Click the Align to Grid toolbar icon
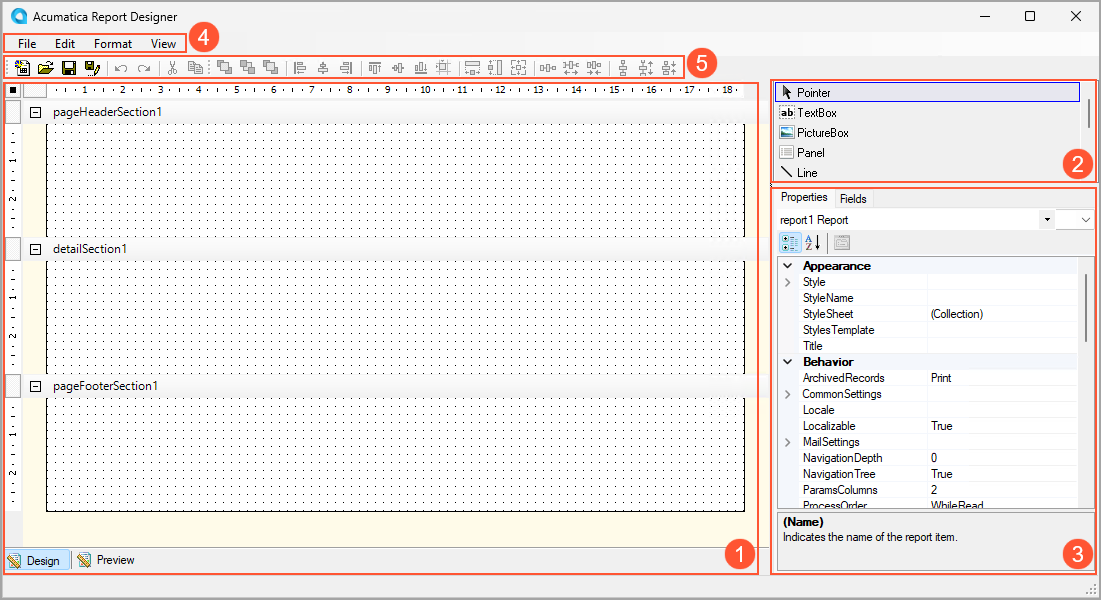1101x600 pixels. (x=443, y=67)
